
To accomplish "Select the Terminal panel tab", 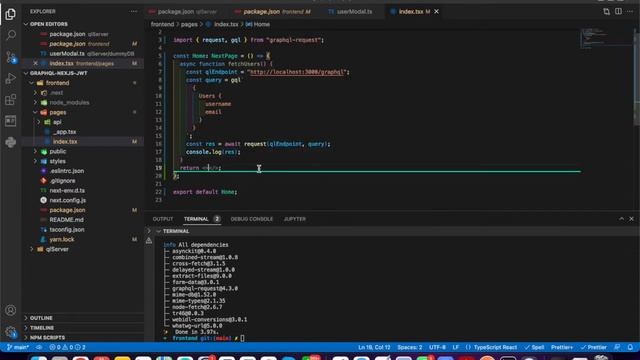I will (196, 219).
